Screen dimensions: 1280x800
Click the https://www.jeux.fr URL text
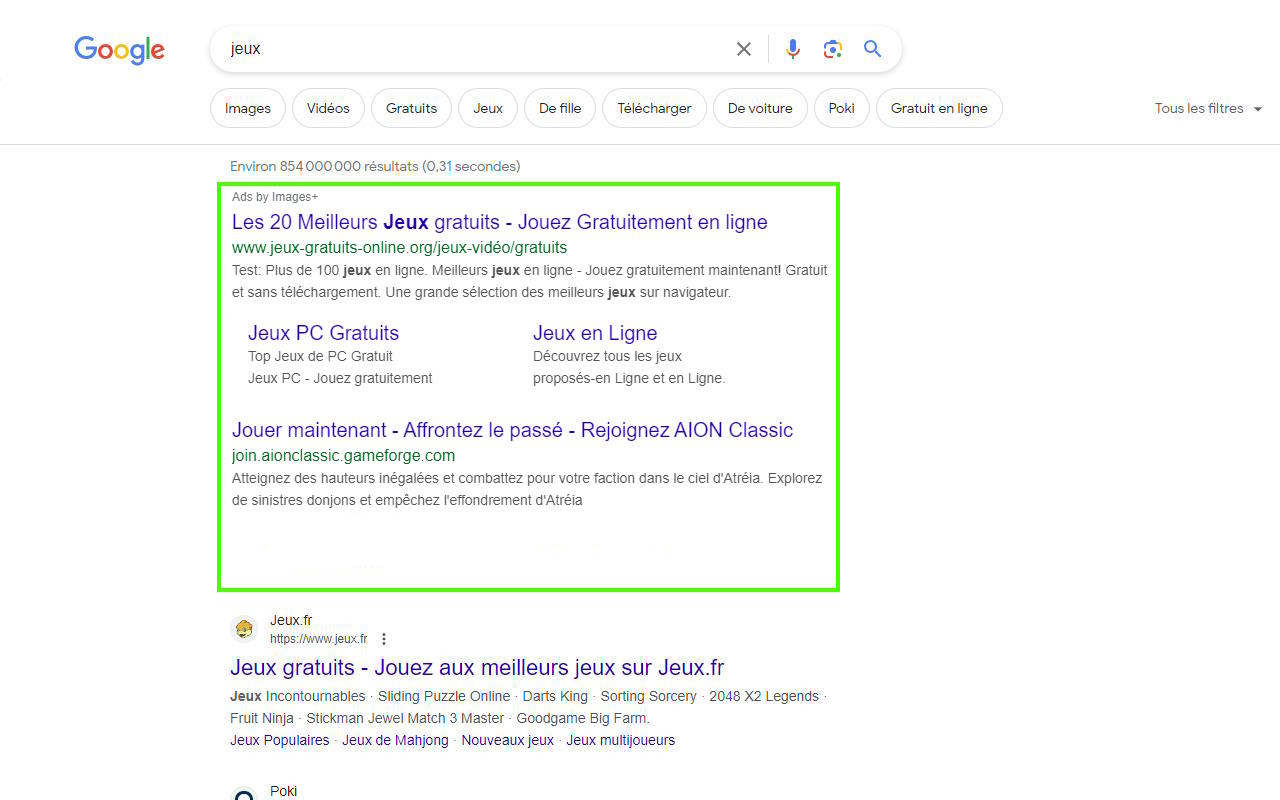point(318,639)
